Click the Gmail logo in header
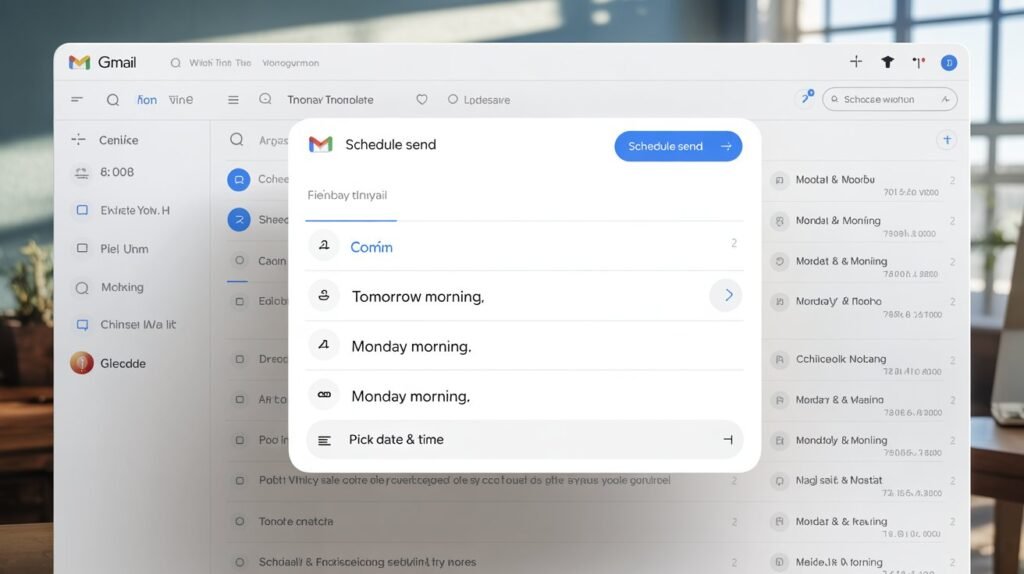1024x574 pixels. [103, 63]
